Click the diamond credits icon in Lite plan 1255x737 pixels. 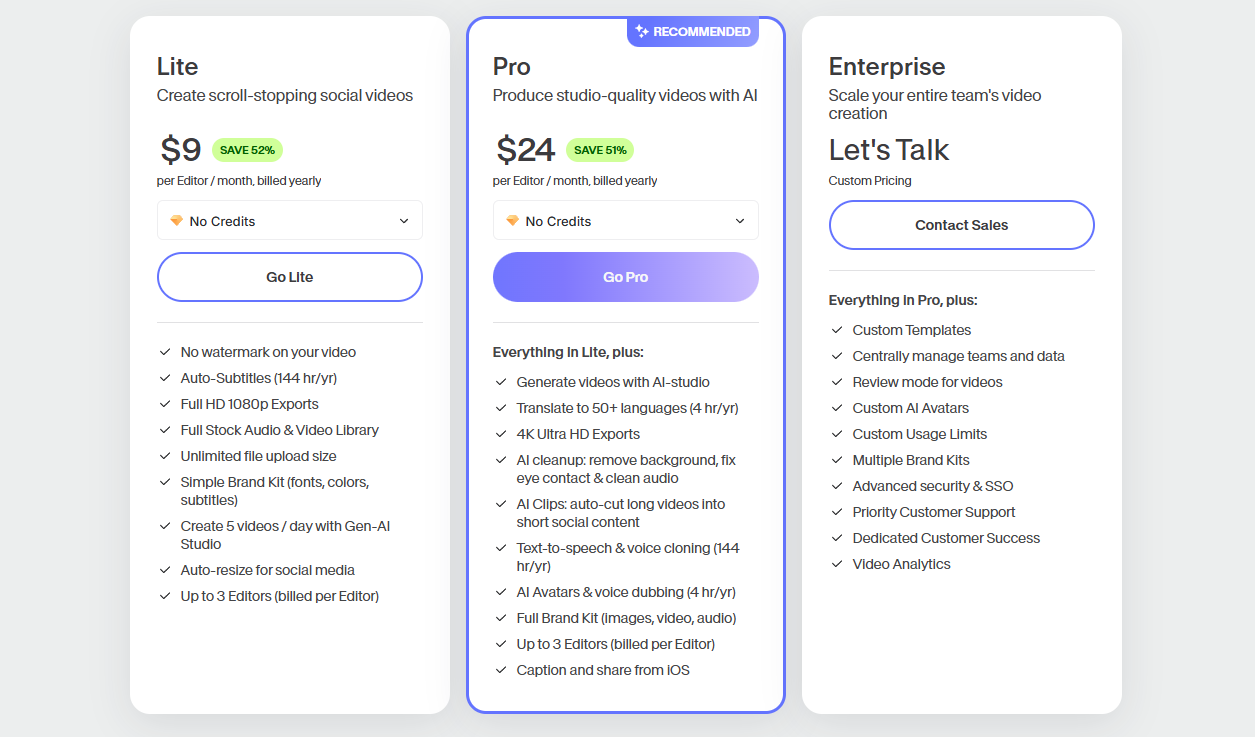tap(177, 221)
